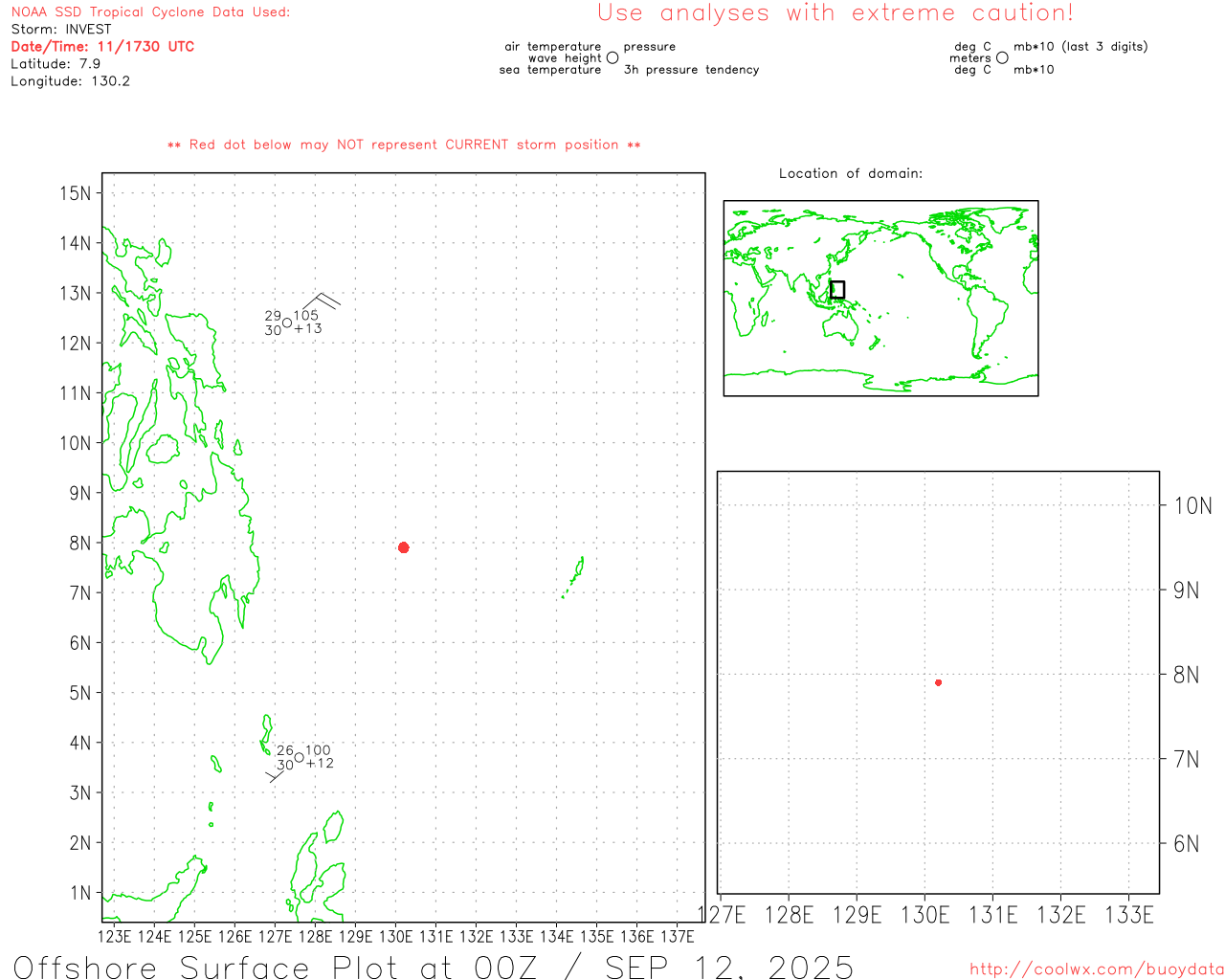Image resolution: width=1225 pixels, height=980 pixels.
Task: Click the '15N' latitude label on main map
Action: (x=75, y=193)
